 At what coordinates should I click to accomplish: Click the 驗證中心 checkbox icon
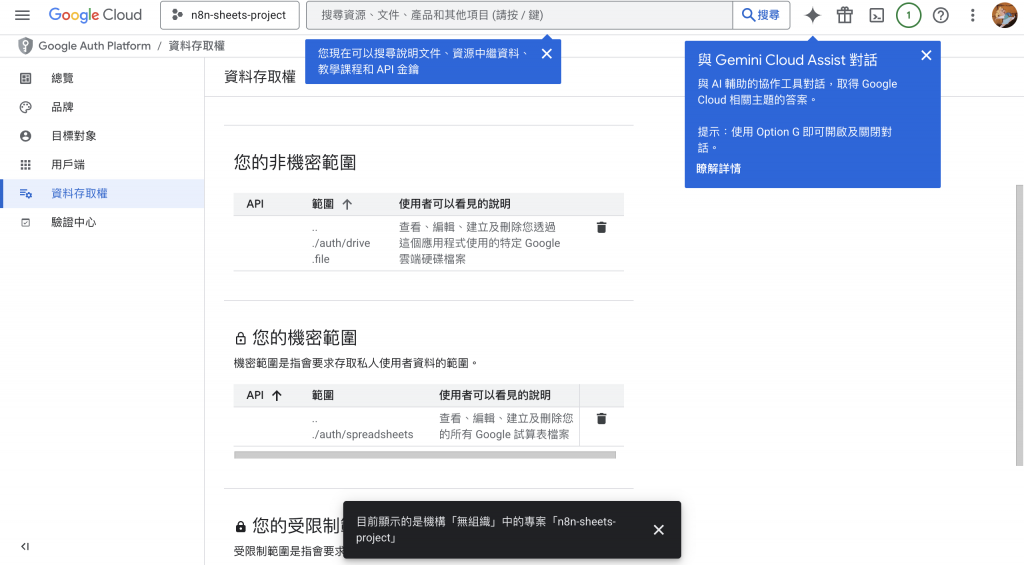(x=25, y=222)
